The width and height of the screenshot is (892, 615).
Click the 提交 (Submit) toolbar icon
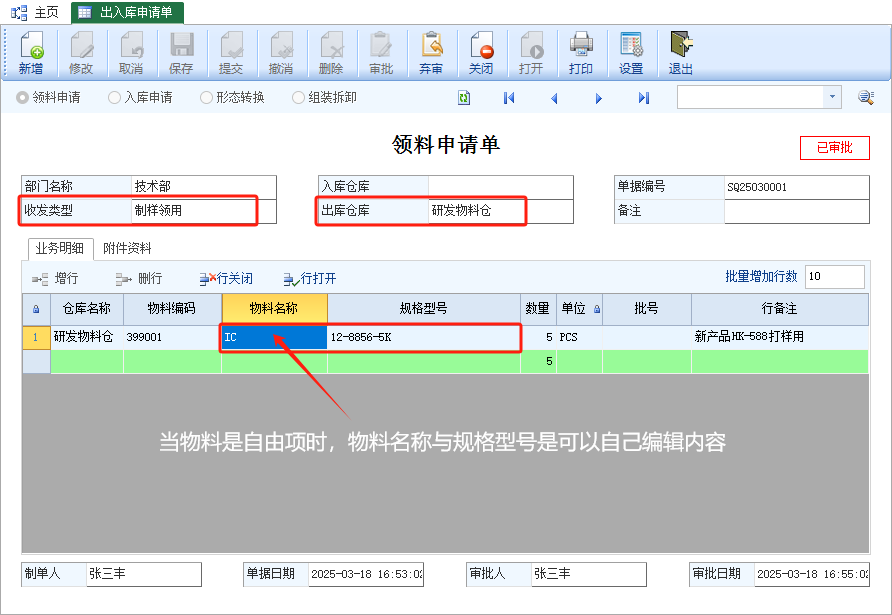pos(231,53)
